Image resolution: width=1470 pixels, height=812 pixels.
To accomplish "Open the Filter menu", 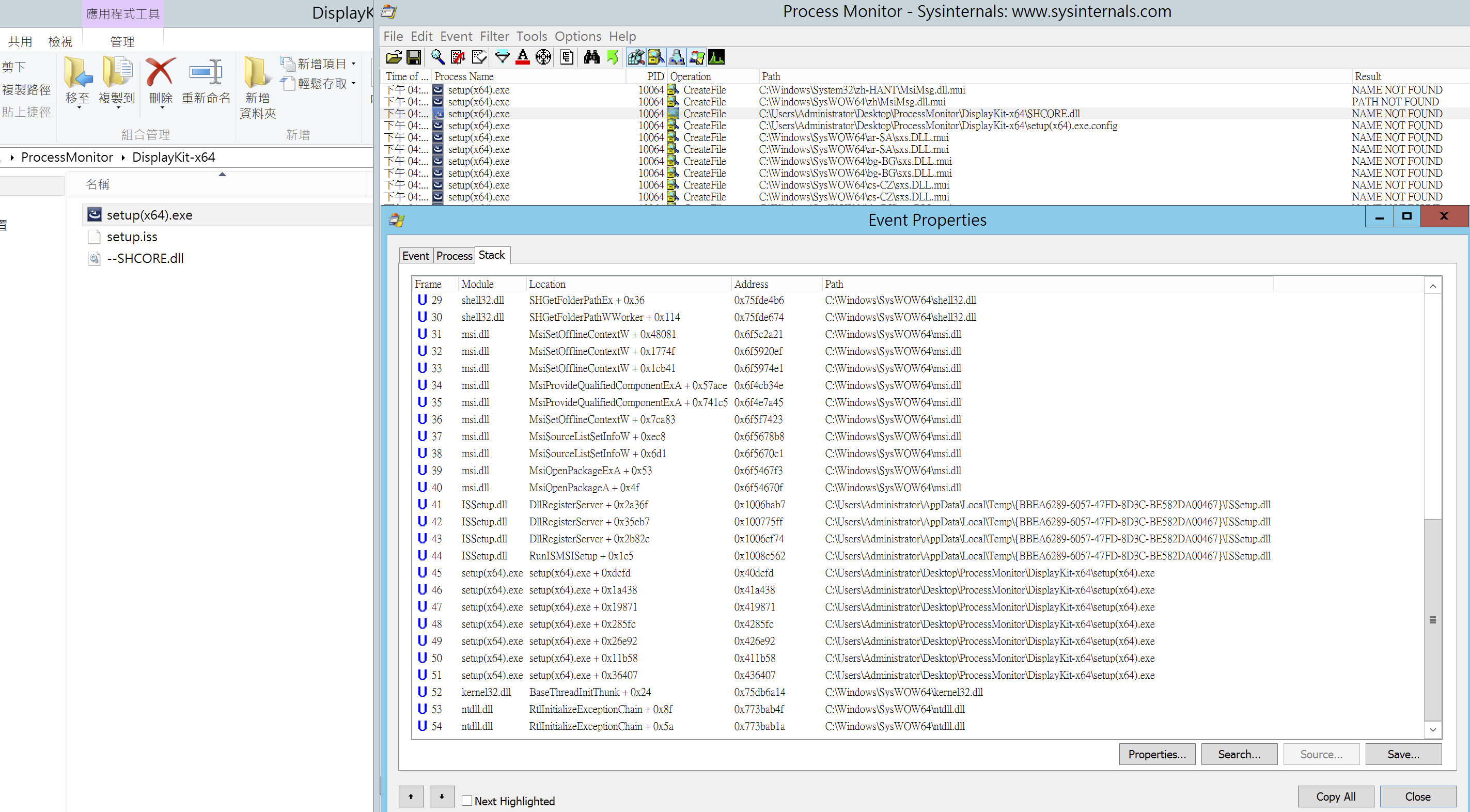I will click(x=494, y=37).
